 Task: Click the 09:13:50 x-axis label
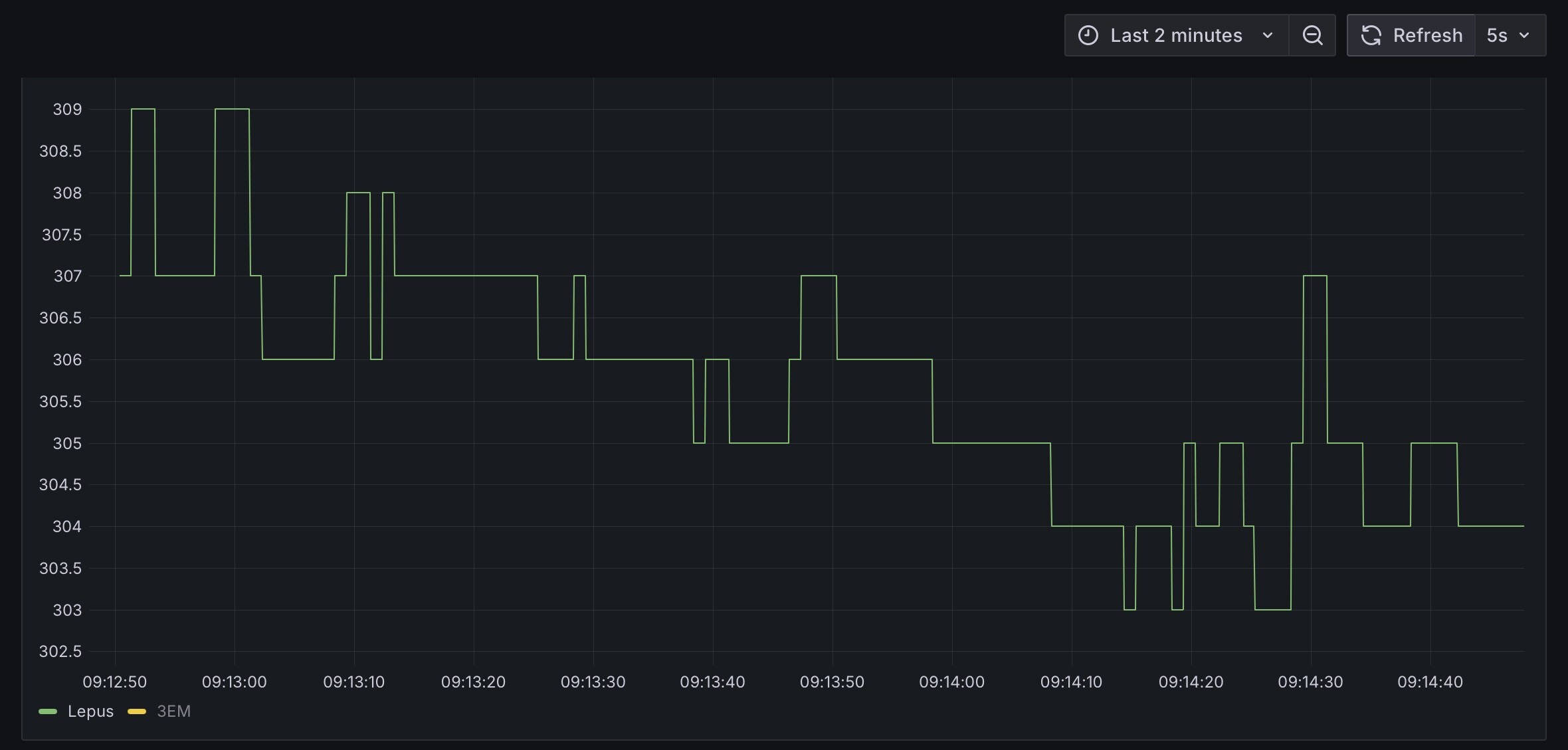(x=832, y=682)
